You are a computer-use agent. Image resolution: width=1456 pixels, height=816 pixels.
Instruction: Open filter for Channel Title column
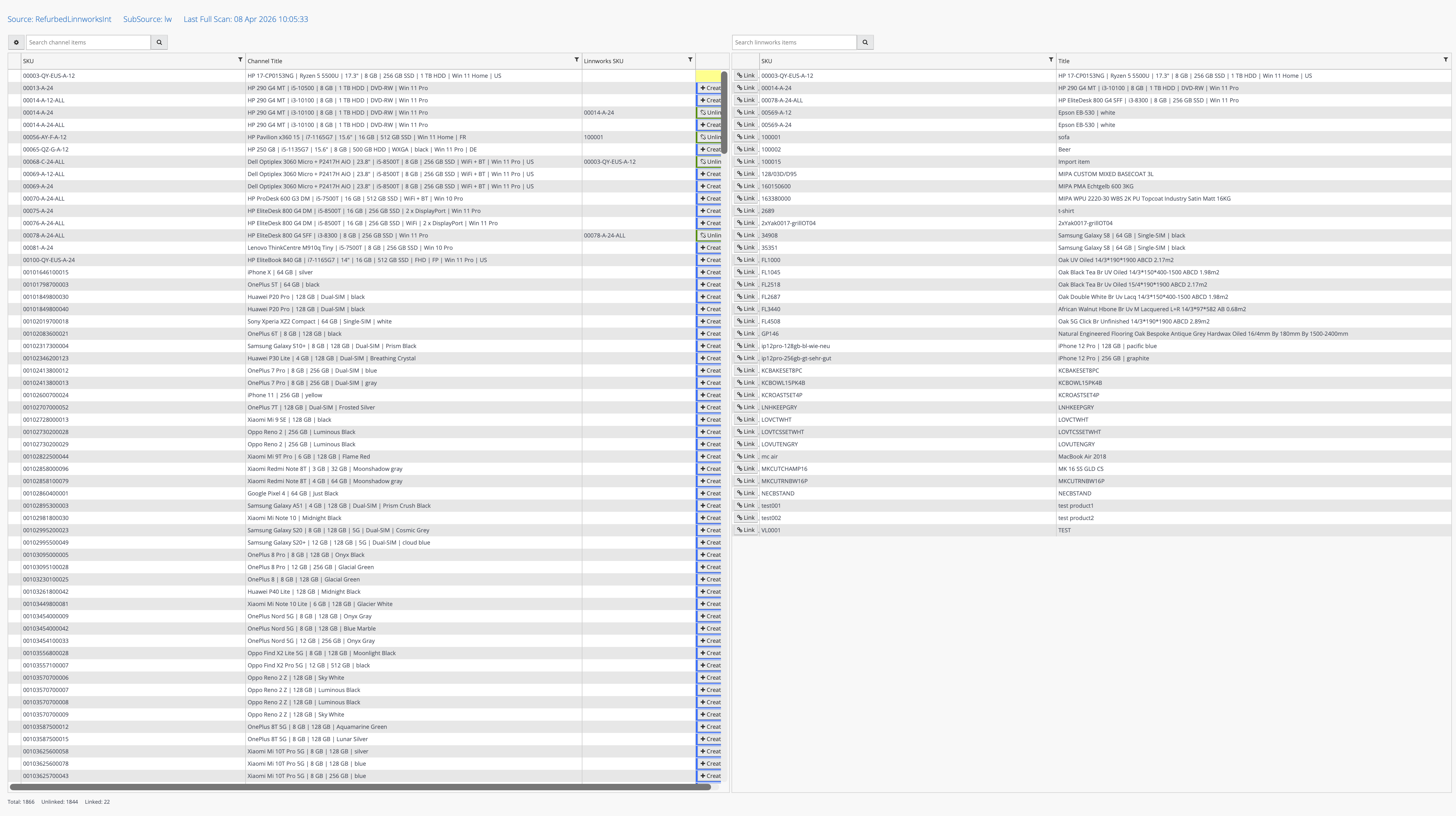577,60
